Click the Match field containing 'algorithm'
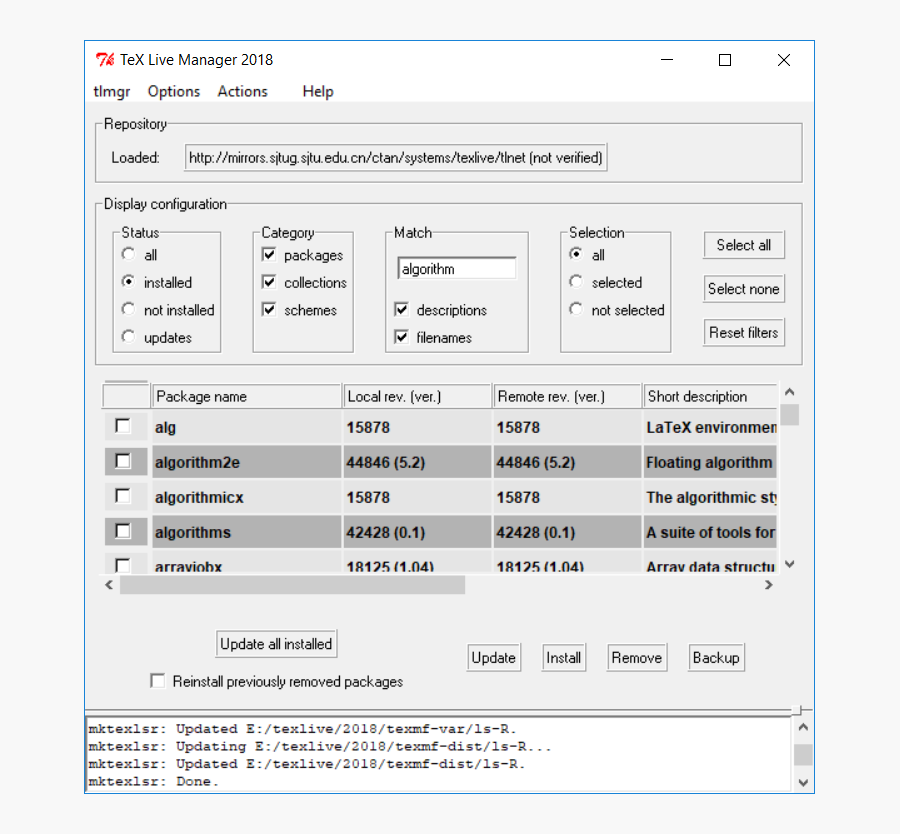Image resolution: width=900 pixels, height=834 pixels. coord(457,269)
